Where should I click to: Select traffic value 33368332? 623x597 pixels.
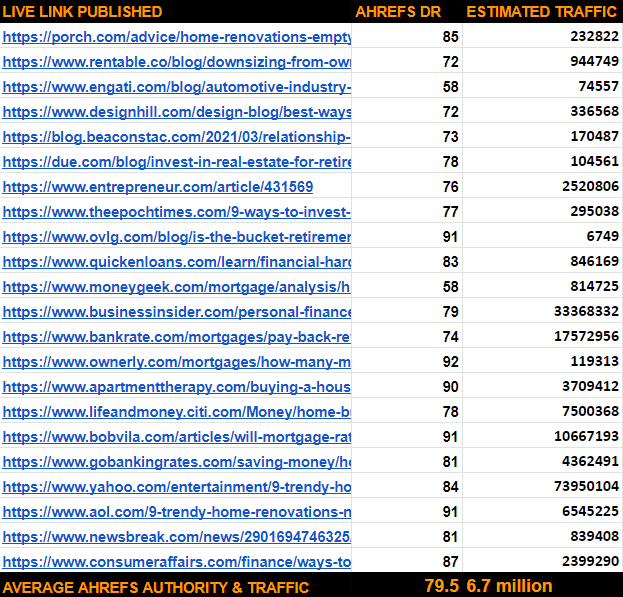point(586,312)
